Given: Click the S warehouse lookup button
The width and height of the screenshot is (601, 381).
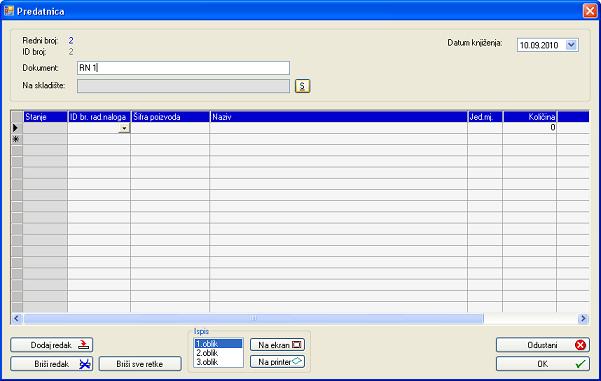Looking at the screenshot, I should tap(302, 86).
